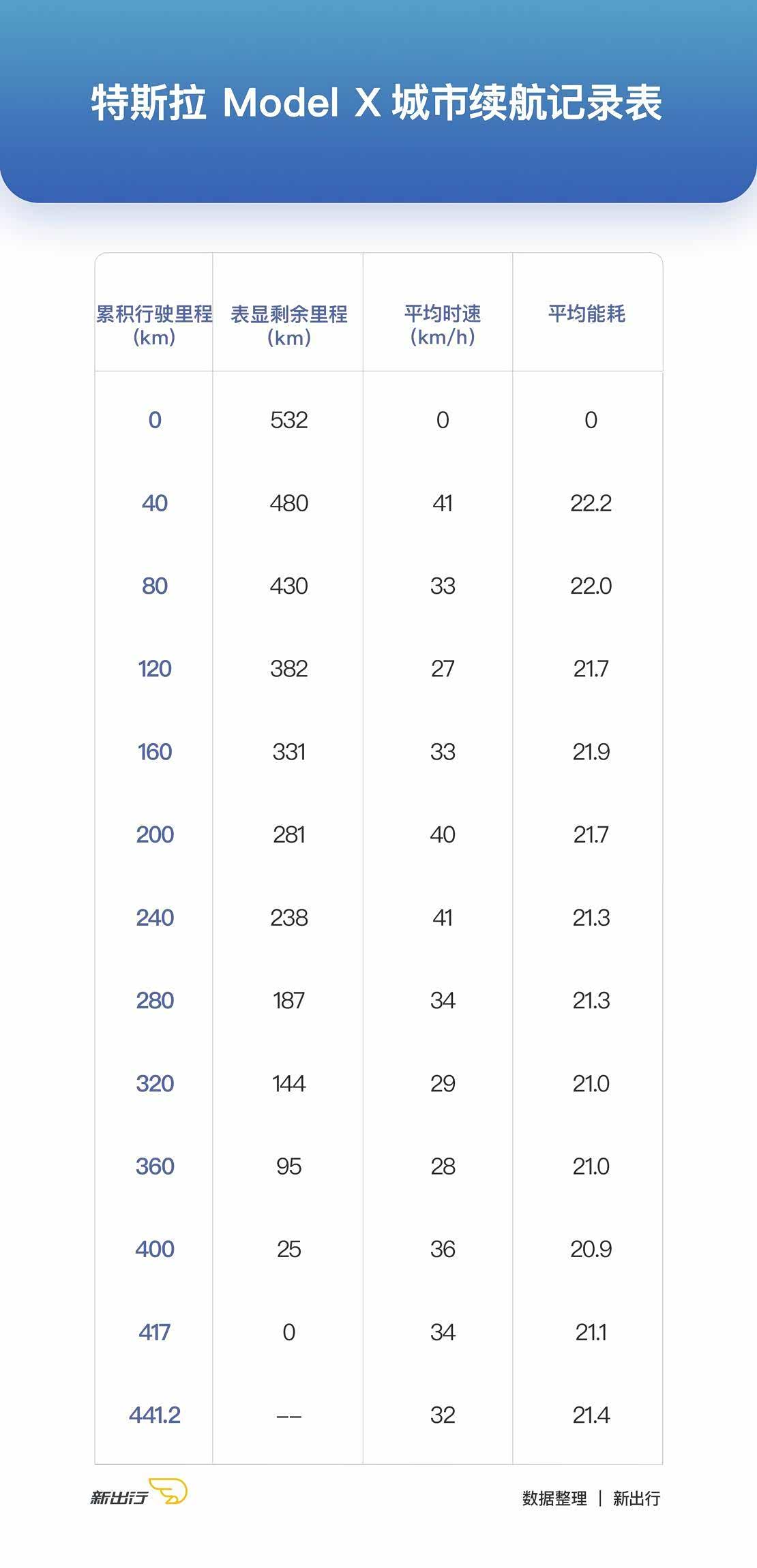Click the 22.2 energy consumption value
The width and height of the screenshot is (757, 1568).
[591, 503]
